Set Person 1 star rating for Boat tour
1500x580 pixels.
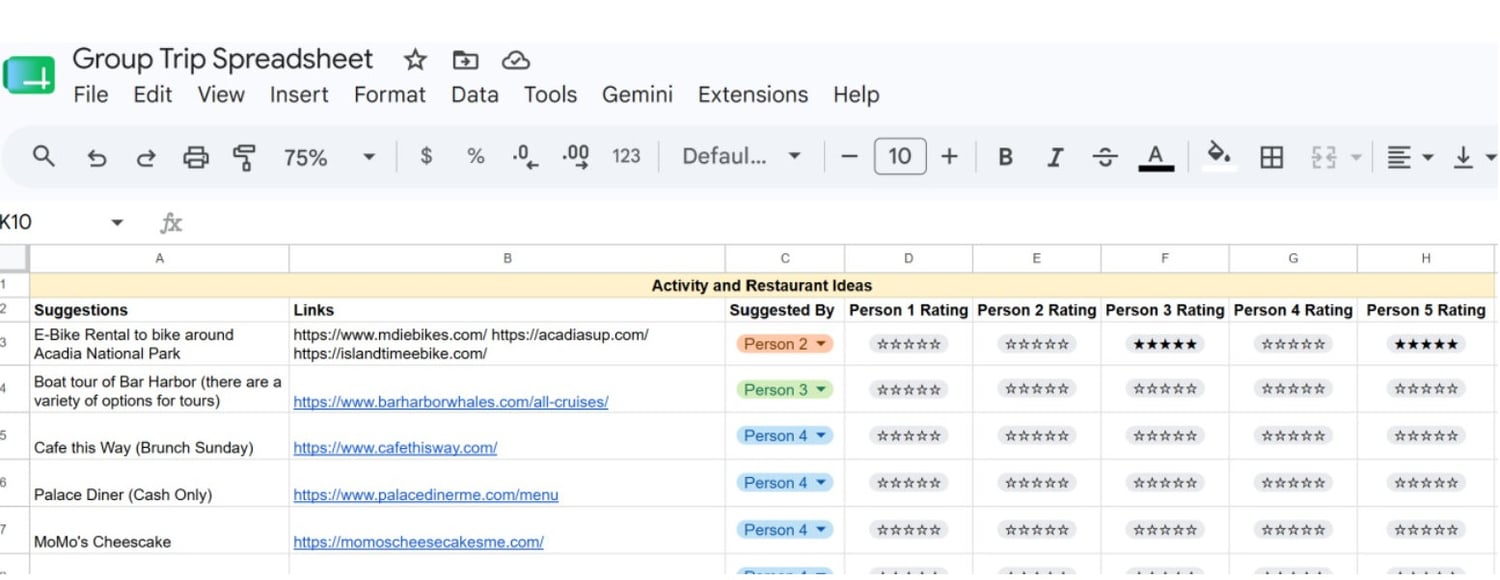coord(909,390)
